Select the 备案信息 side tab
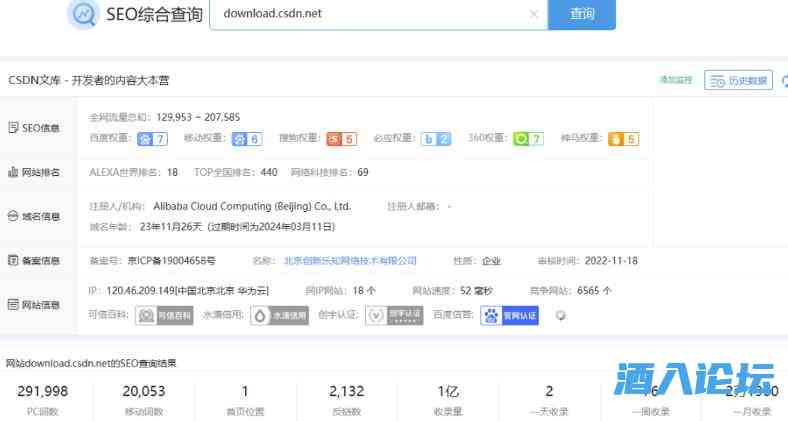This screenshot has width=788, height=421. pyautogui.click(x=34, y=261)
